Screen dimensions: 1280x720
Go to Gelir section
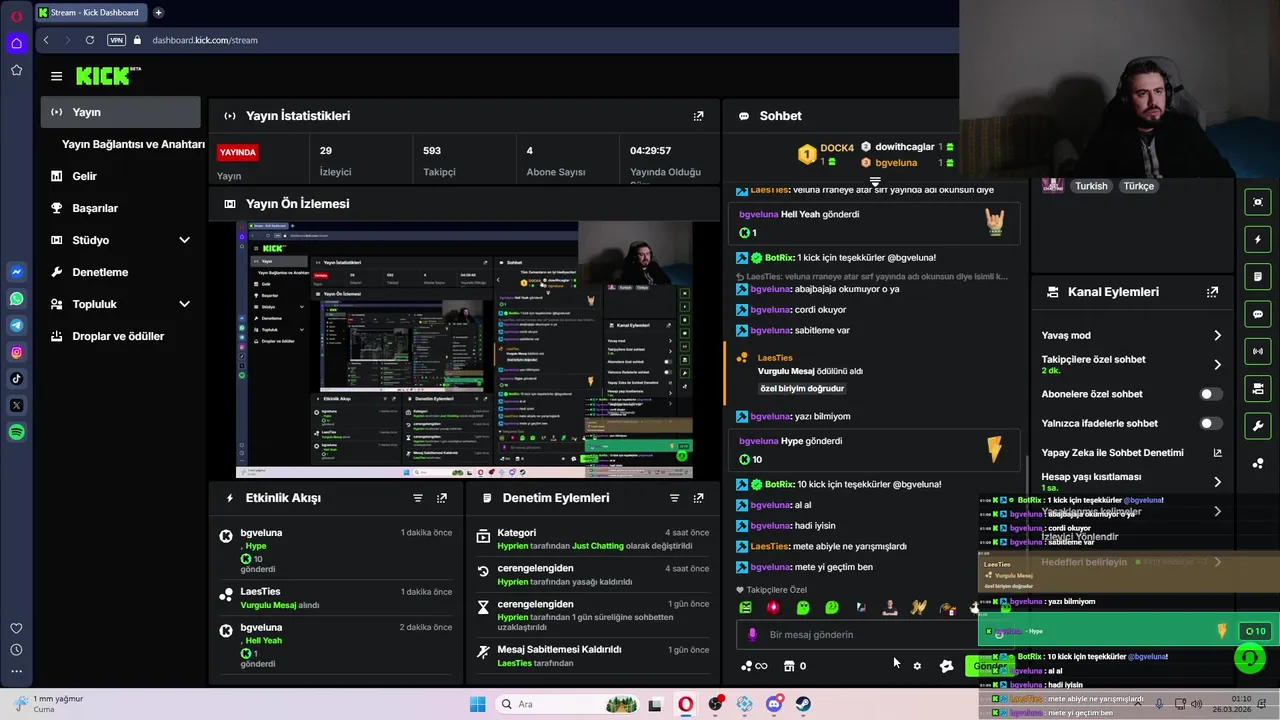84,176
